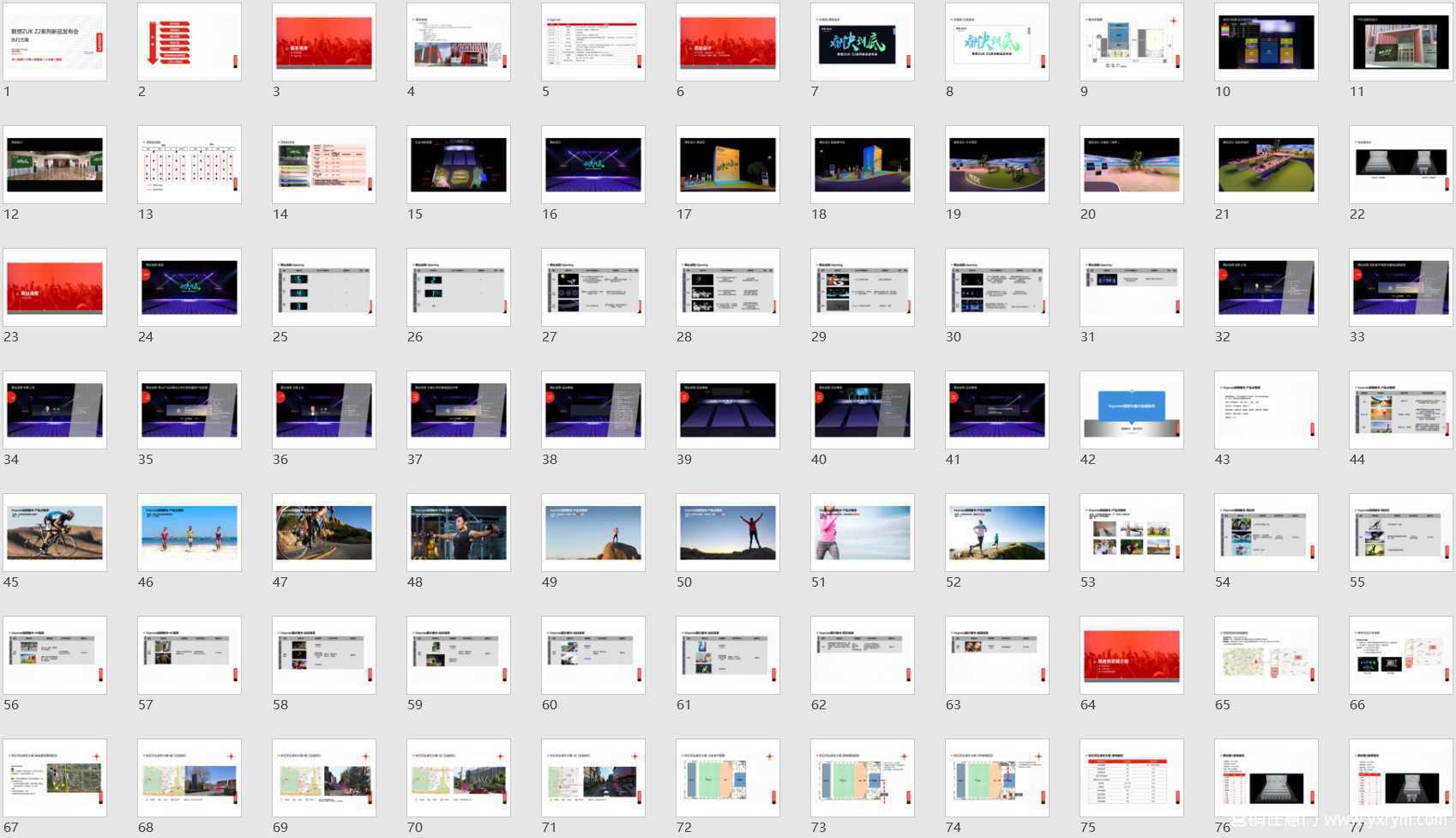
Task: Choose slide 10 thumbnail
Action: coord(1266,42)
